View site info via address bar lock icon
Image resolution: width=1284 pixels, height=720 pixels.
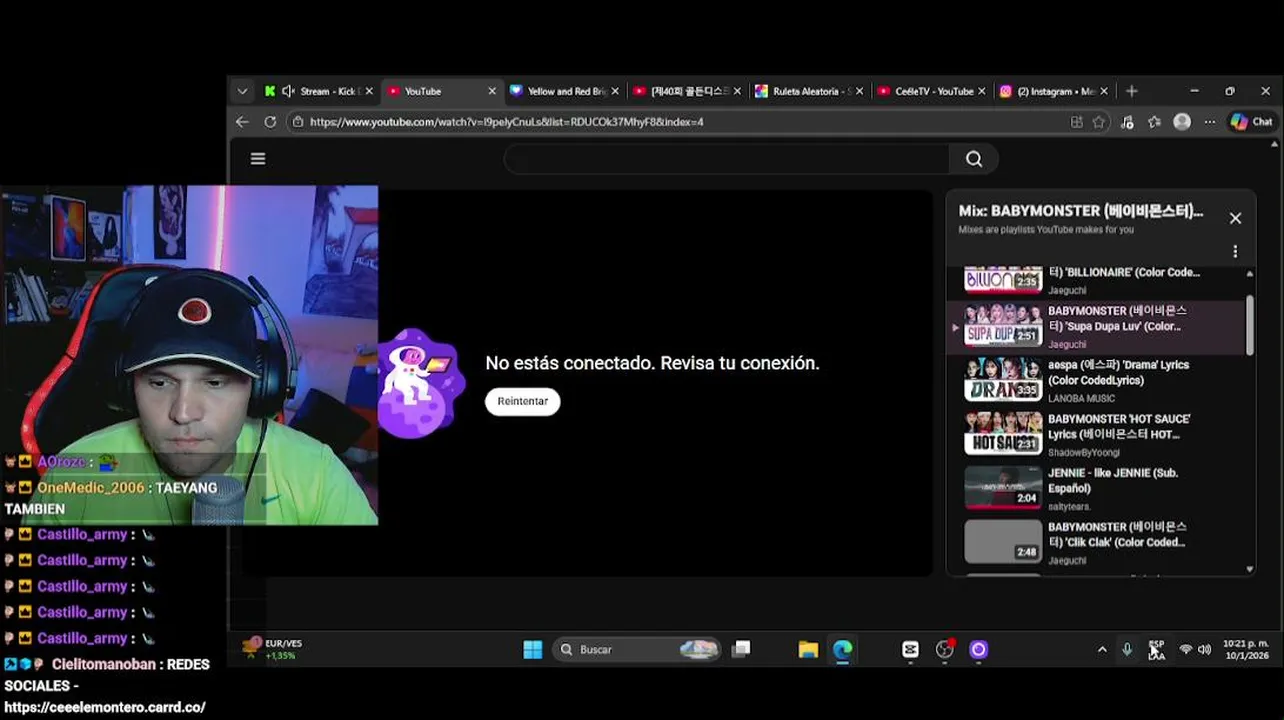pyautogui.click(x=297, y=122)
